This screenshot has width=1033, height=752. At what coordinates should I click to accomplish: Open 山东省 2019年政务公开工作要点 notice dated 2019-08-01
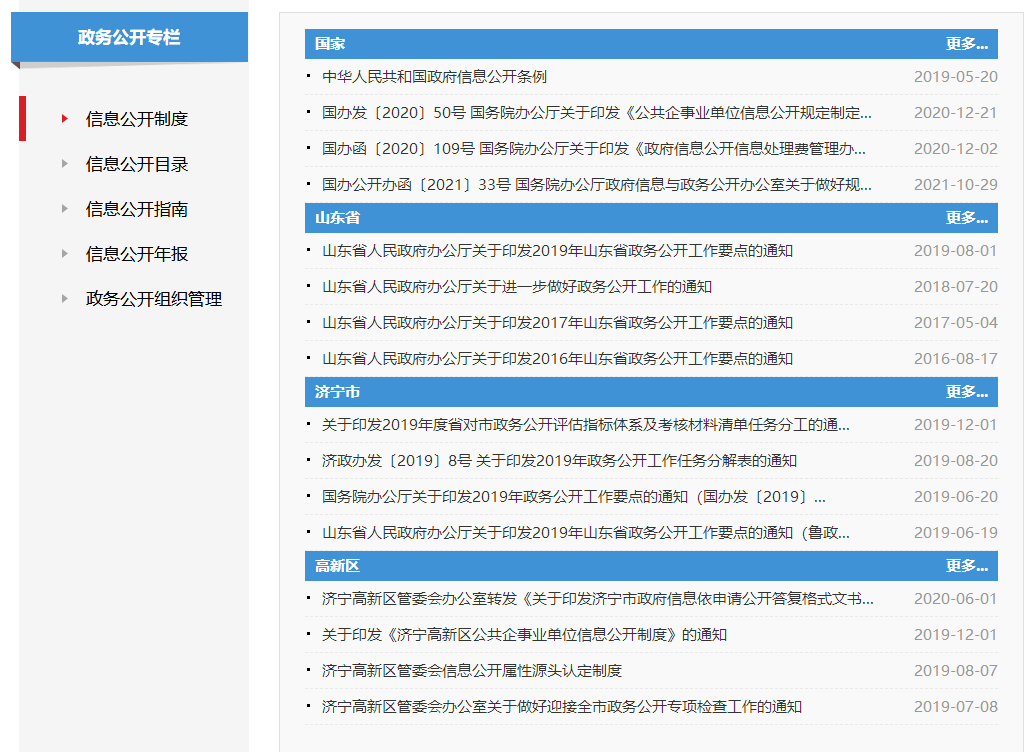pyautogui.click(x=557, y=251)
